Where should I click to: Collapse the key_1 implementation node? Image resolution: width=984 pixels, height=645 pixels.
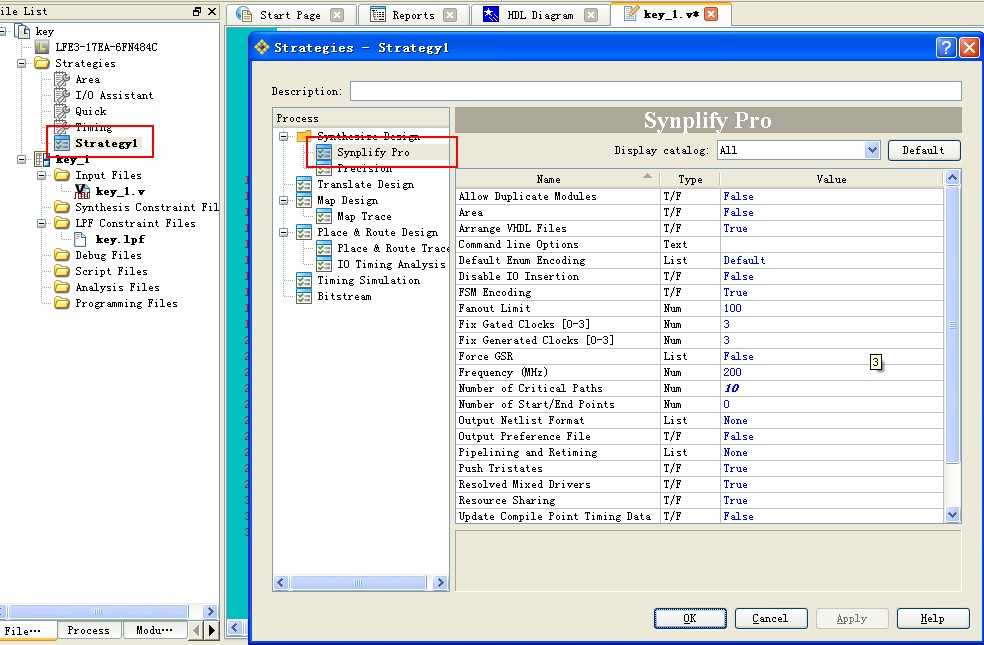pyautogui.click(x=22, y=159)
